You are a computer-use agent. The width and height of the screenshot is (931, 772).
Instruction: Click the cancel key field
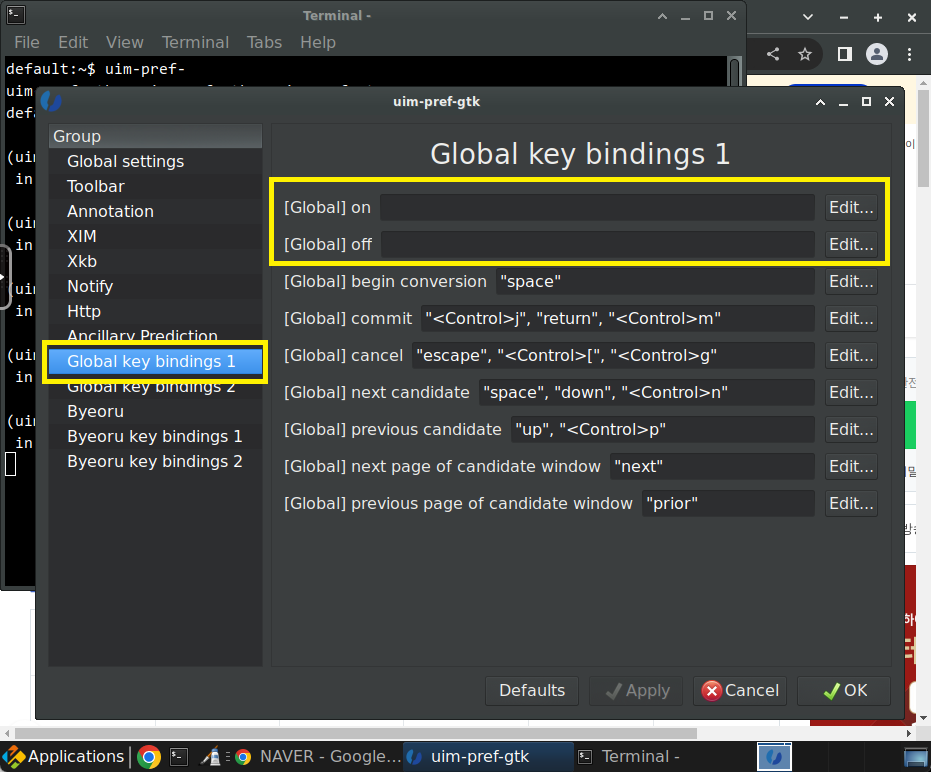pyautogui.click(x=613, y=356)
